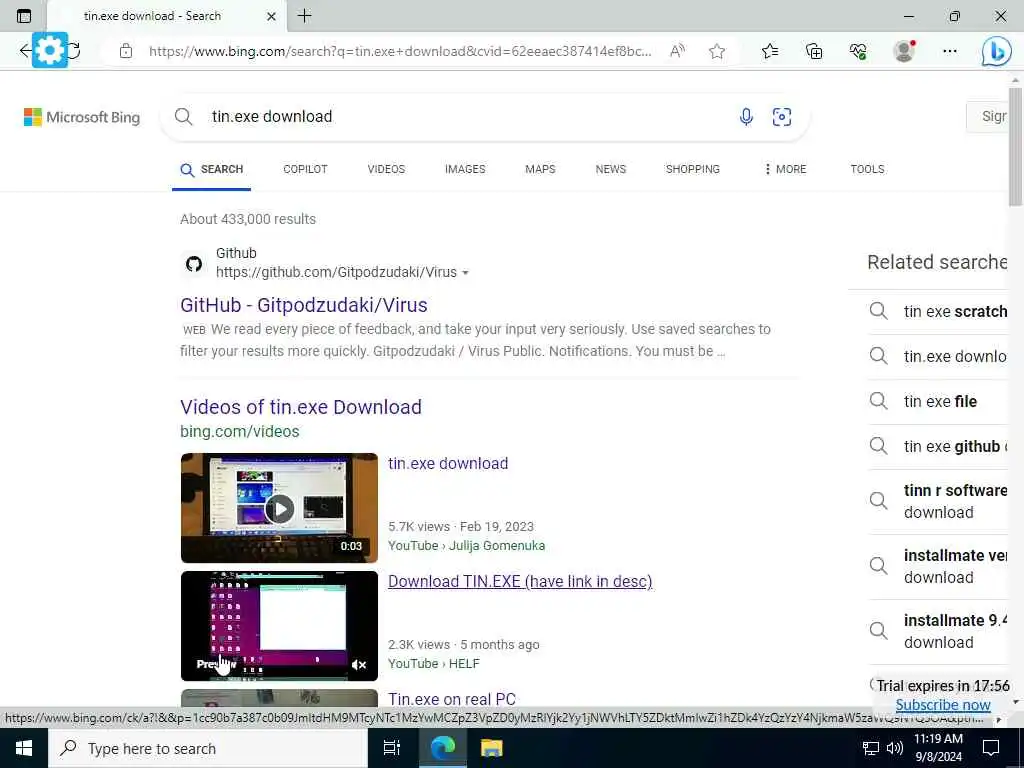The image size is (1024, 768).
Task: Click the address bar URL
Action: (400, 51)
